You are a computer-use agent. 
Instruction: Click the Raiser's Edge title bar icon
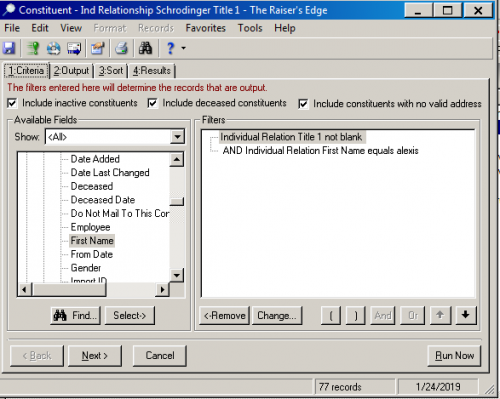point(9,9)
